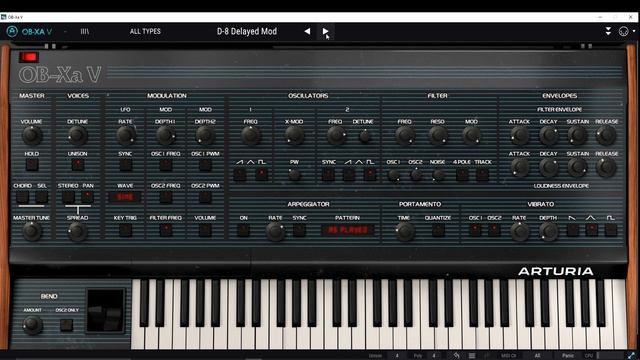Viewport: 640px width, 360px height.
Task: Click the SPREAD knob
Action: 78,231
